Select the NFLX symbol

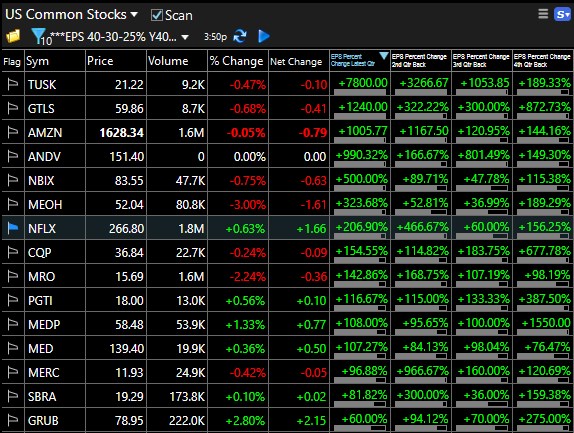tap(42, 229)
